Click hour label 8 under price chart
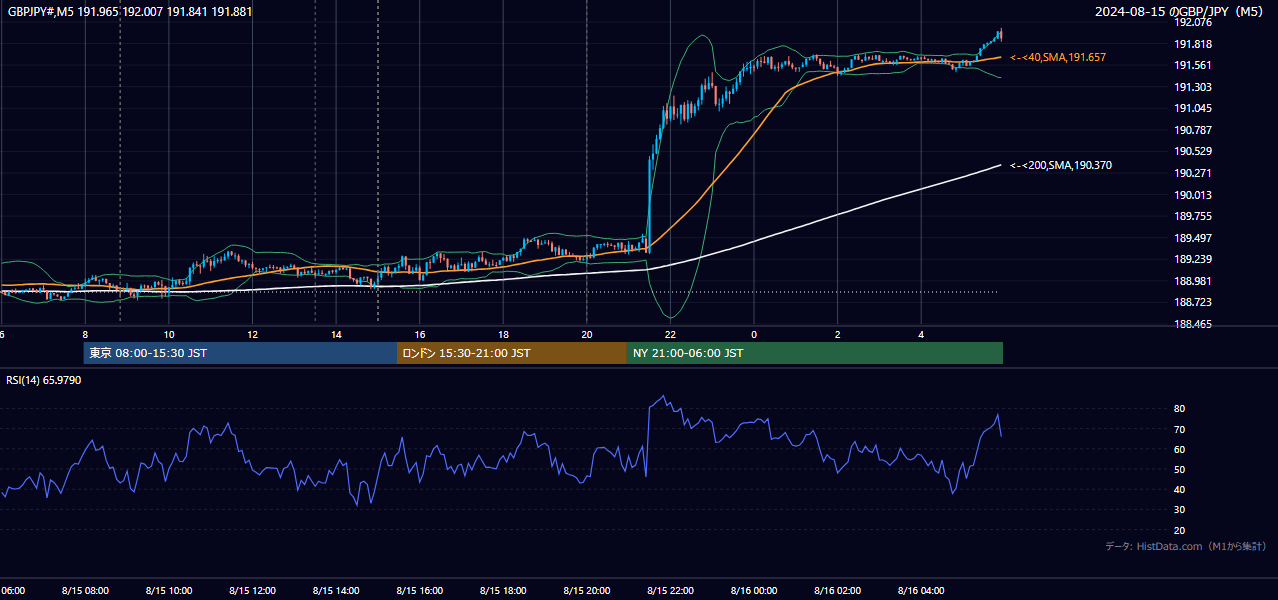The height and width of the screenshot is (600, 1278). click(x=85, y=334)
